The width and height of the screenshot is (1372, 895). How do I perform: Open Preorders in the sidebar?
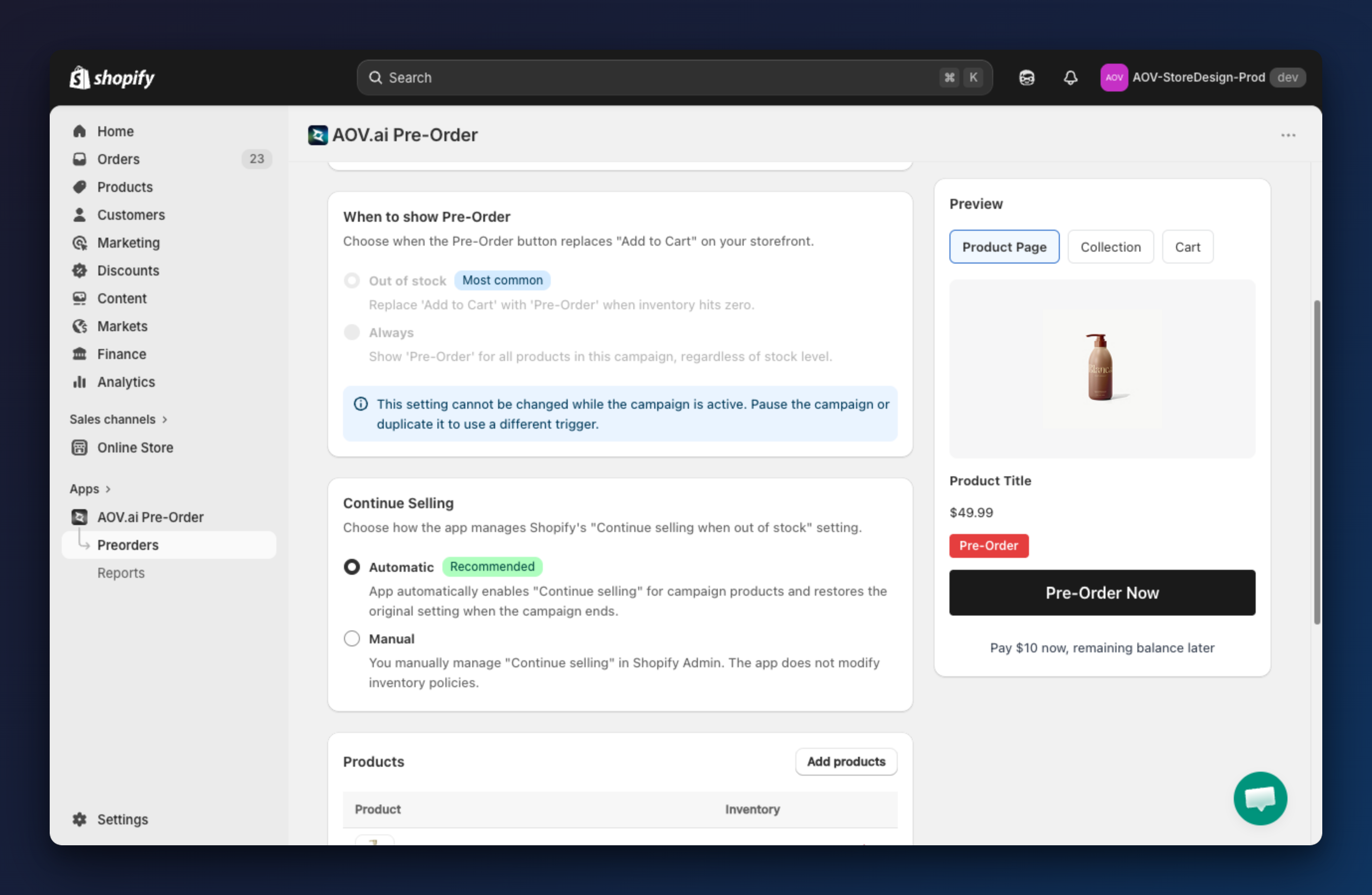point(169,545)
